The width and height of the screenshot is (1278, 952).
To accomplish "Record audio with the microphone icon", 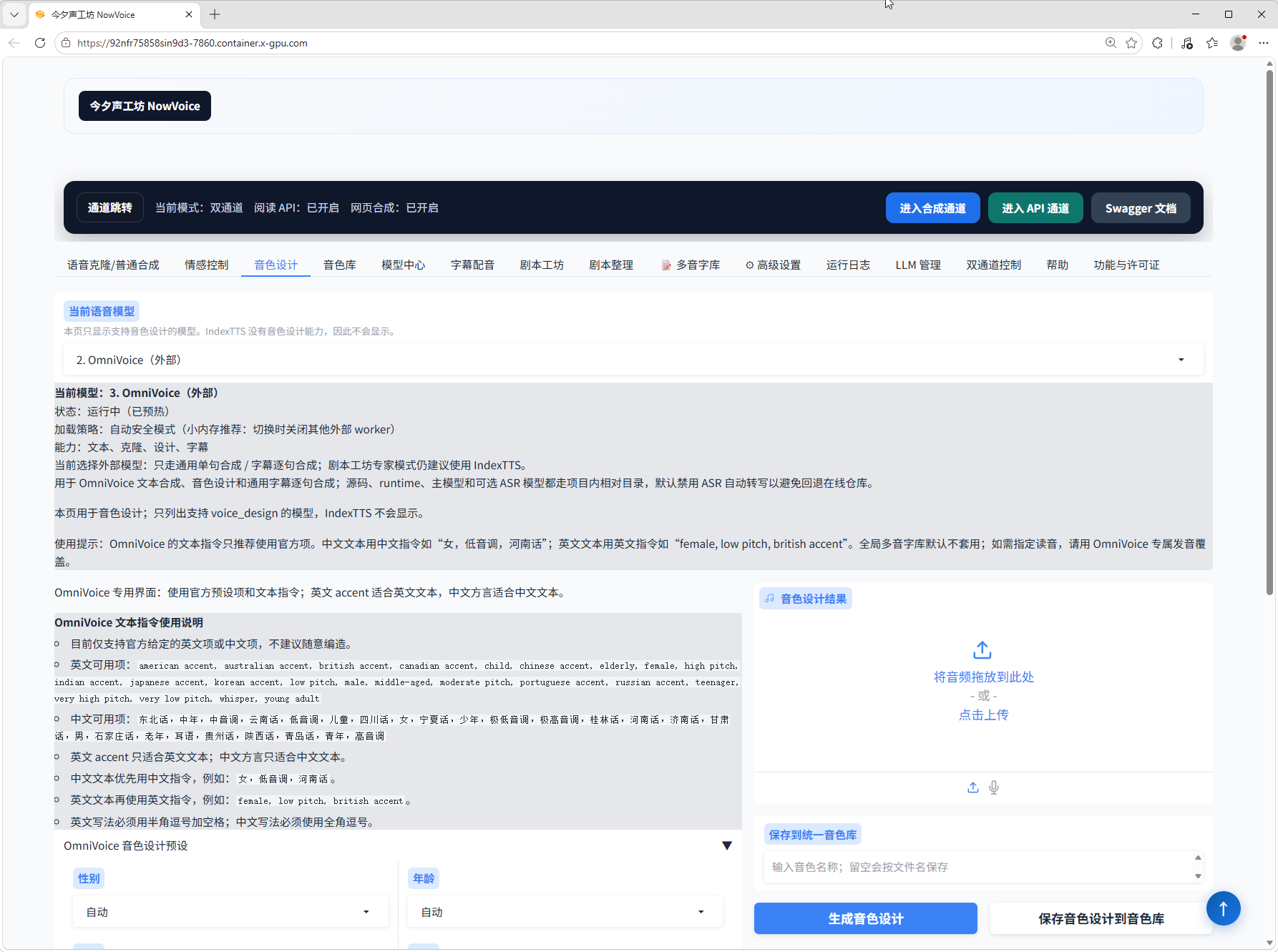I will click(994, 787).
